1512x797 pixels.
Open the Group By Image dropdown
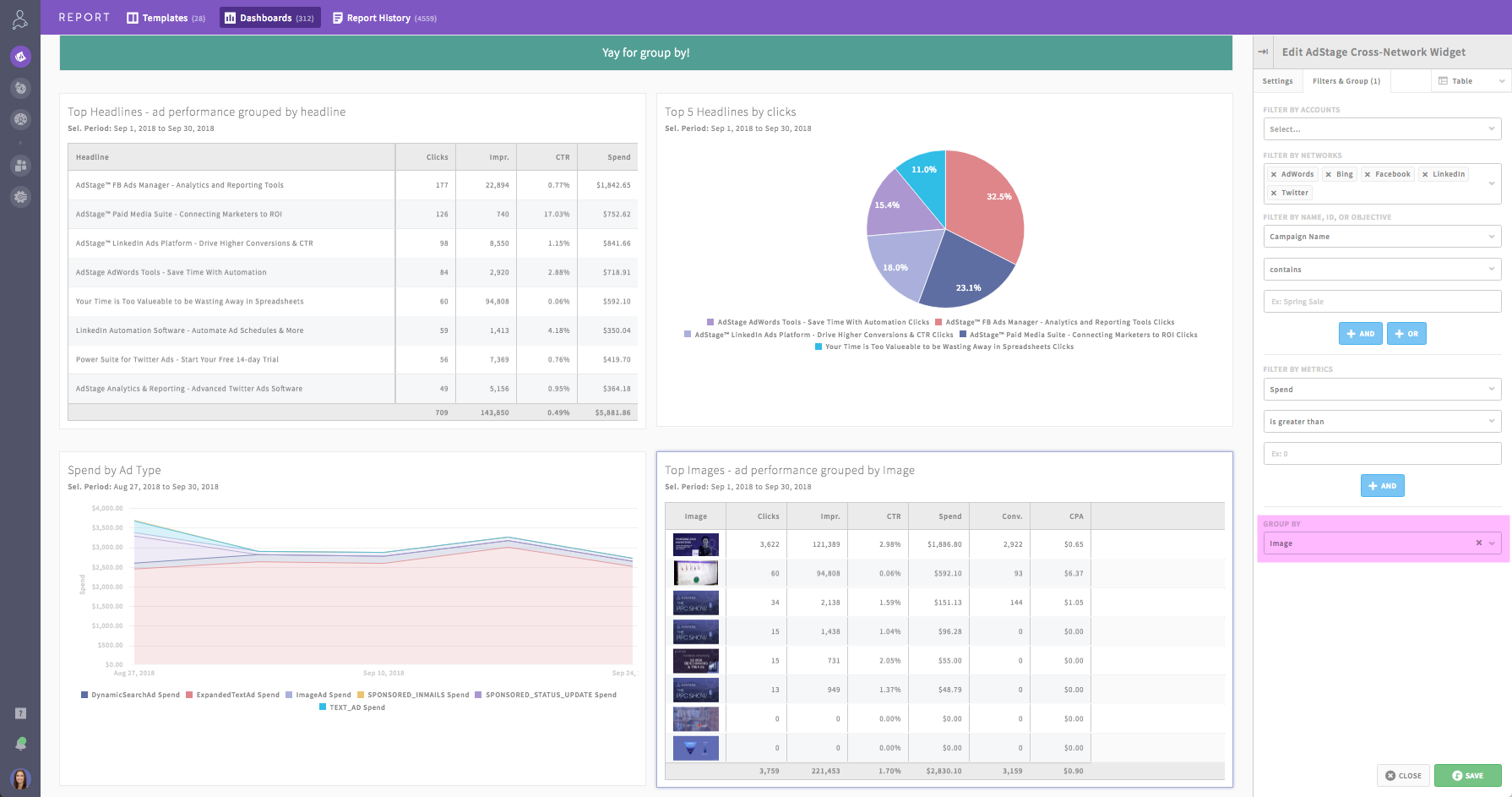(1382, 543)
